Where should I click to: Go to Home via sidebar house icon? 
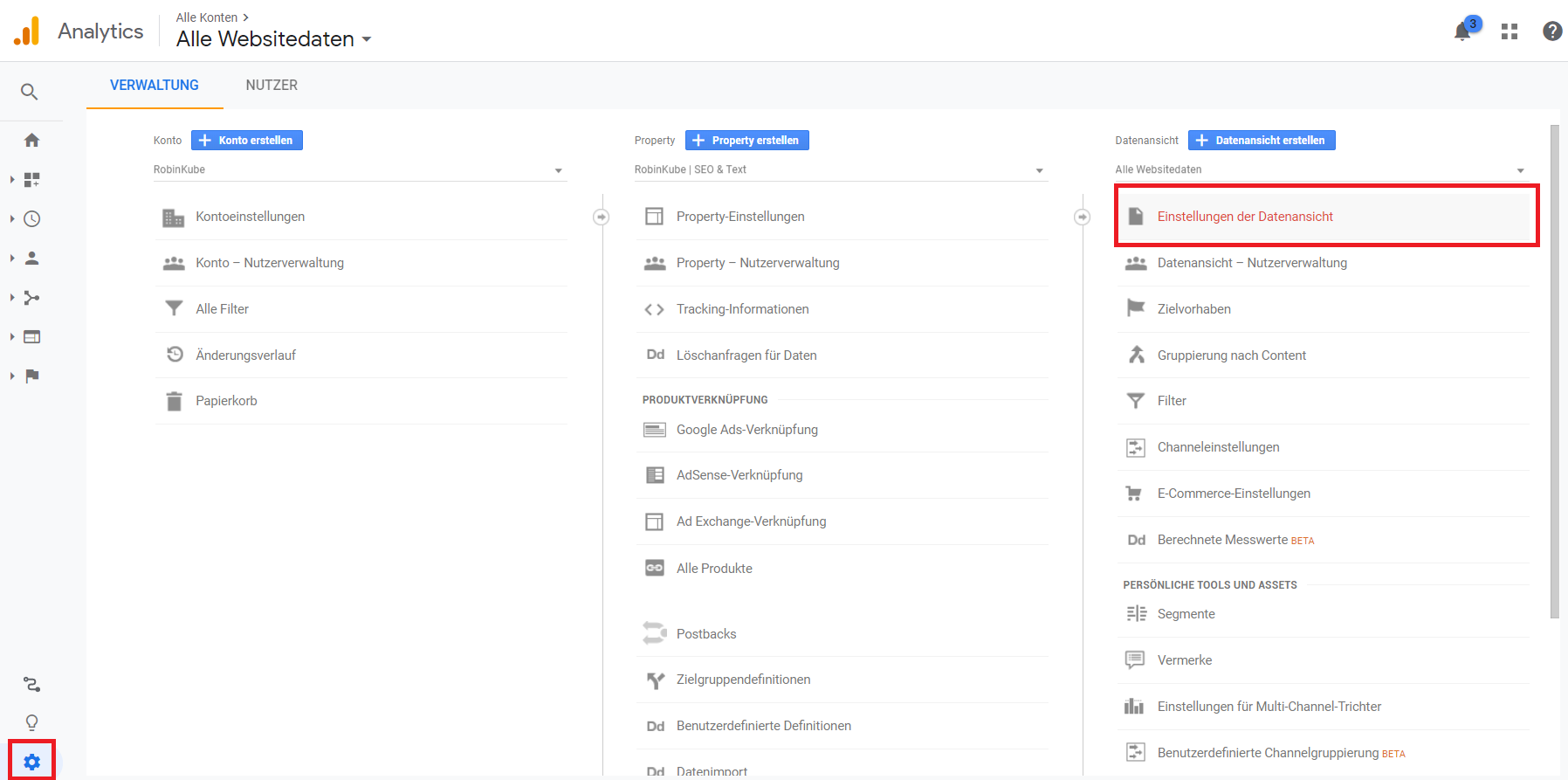point(32,140)
